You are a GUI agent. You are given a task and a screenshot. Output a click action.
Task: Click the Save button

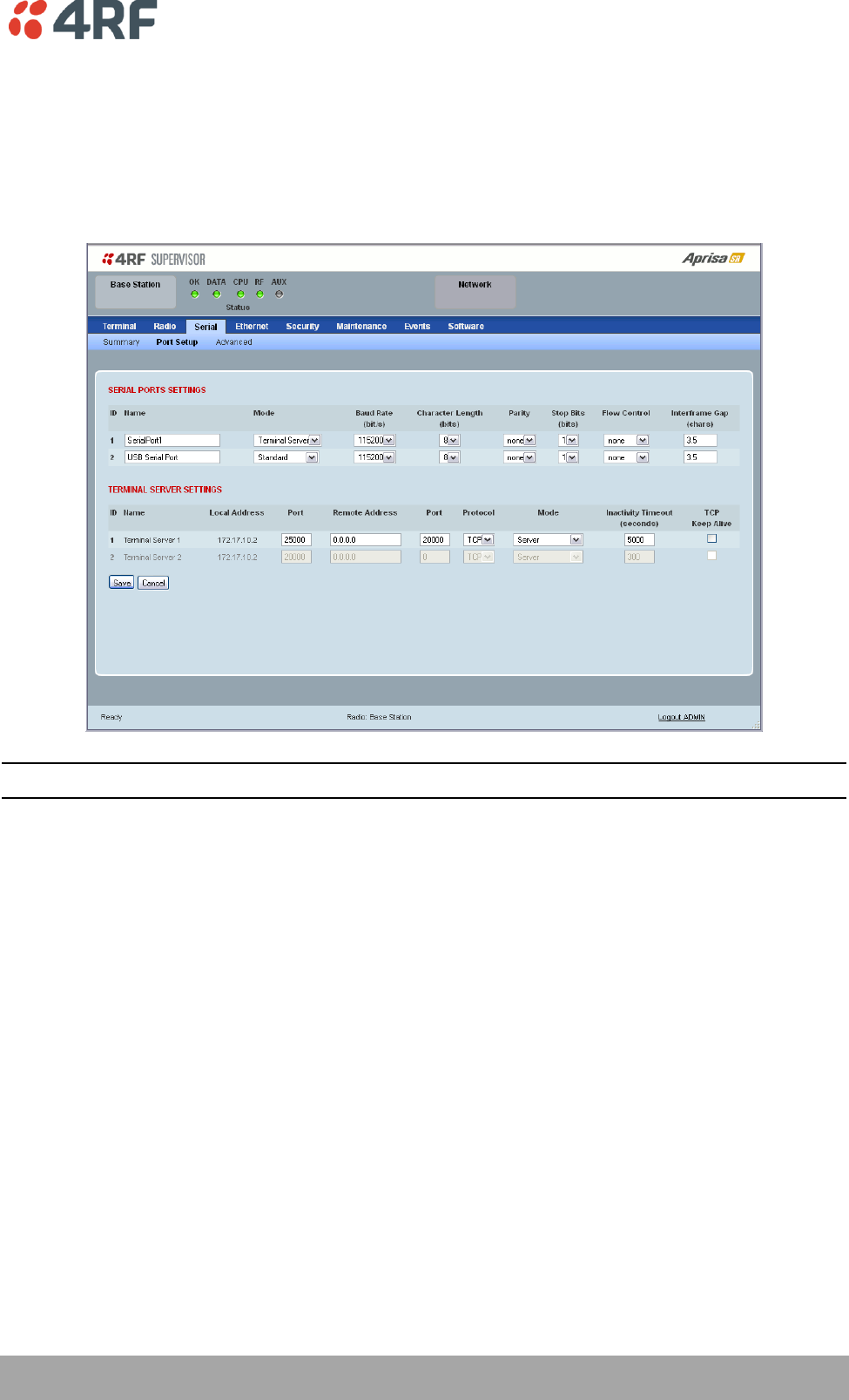pyautogui.click(x=122, y=583)
